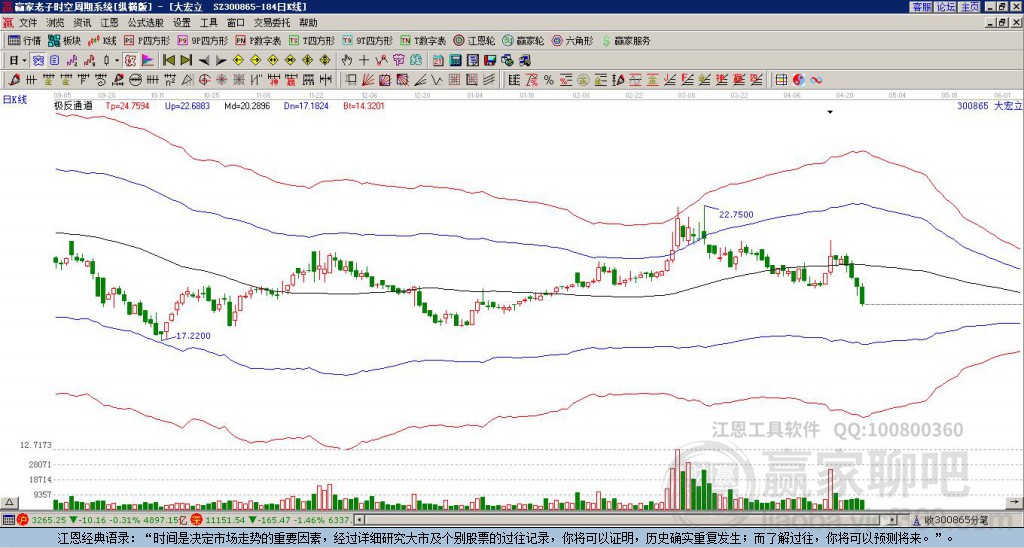Viewport: 1024px width, 548px height.
Task: Jump to first bar with skip-start icon
Action: click(x=168, y=61)
